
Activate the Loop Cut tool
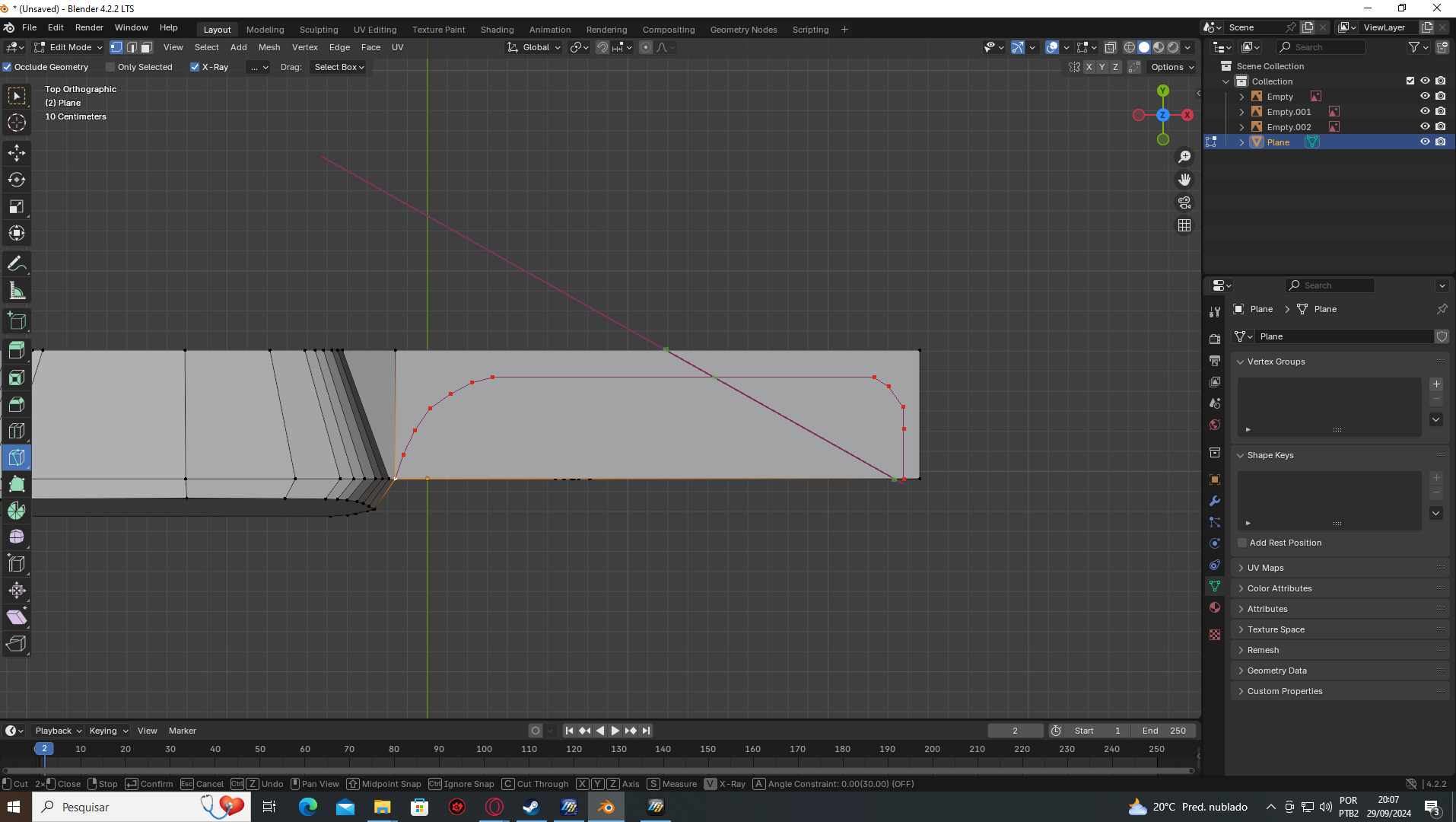pyautogui.click(x=17, y=431)
